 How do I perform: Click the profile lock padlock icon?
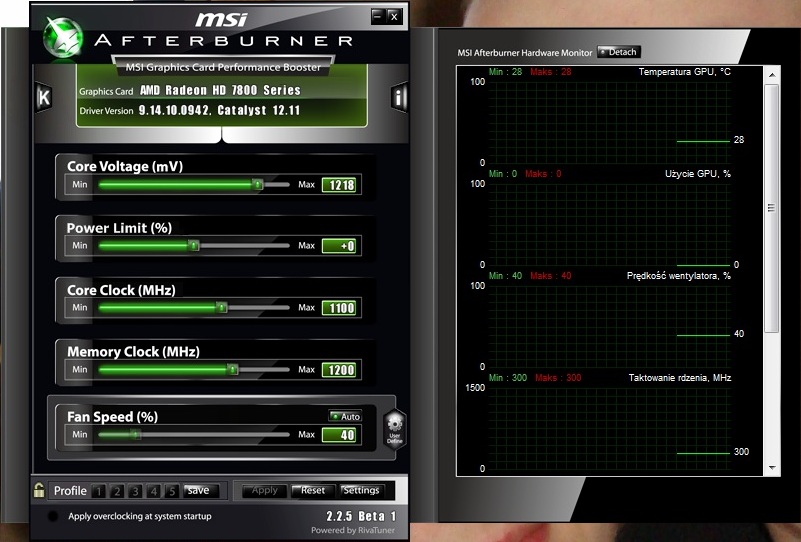click(x=39, y=491)
